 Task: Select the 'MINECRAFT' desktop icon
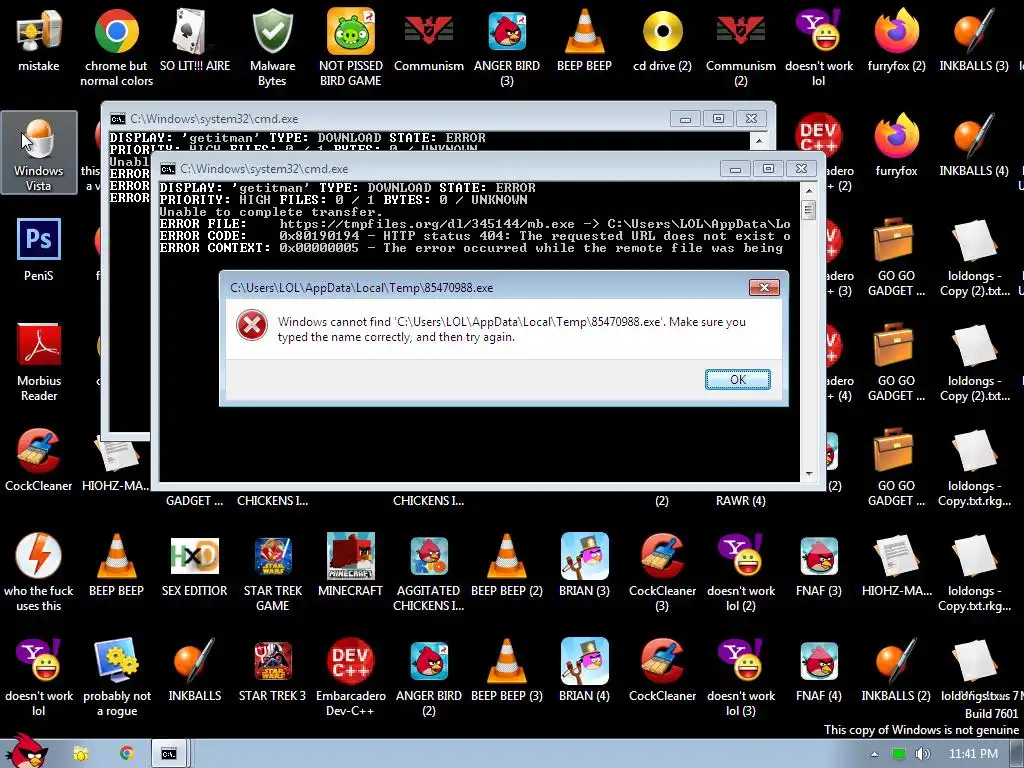(351, 566)
